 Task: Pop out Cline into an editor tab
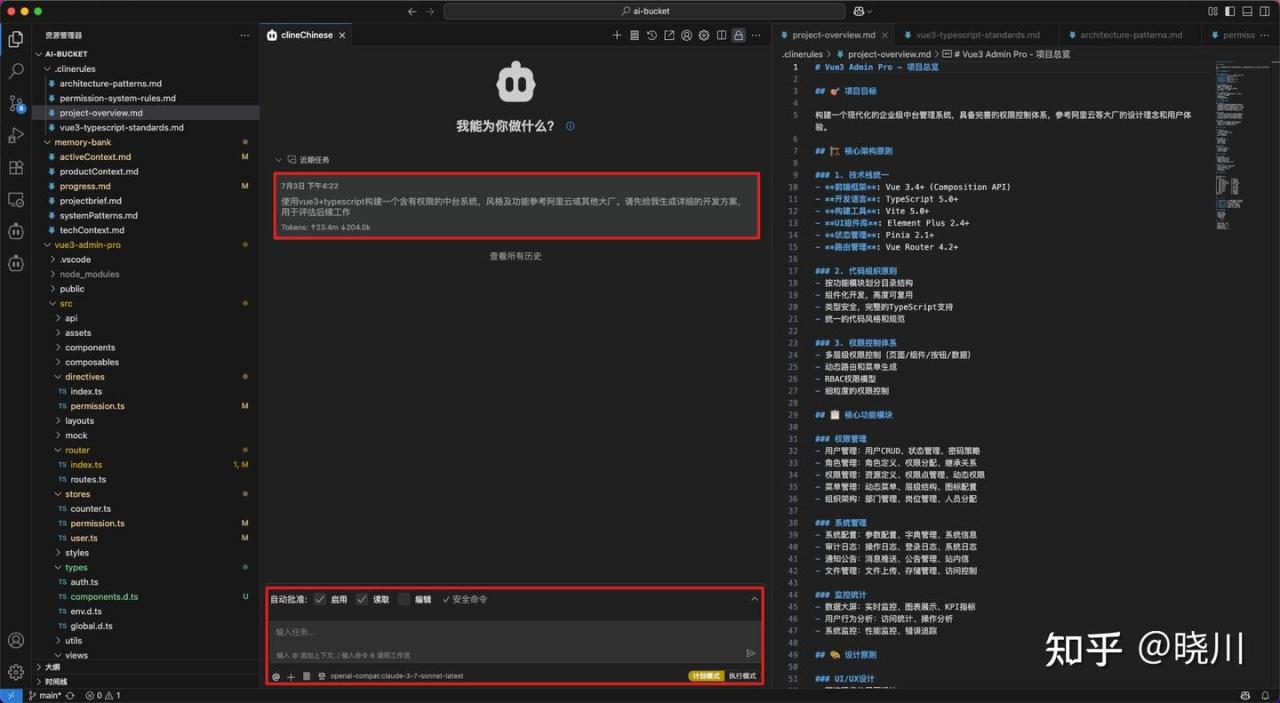pos(669,35)
